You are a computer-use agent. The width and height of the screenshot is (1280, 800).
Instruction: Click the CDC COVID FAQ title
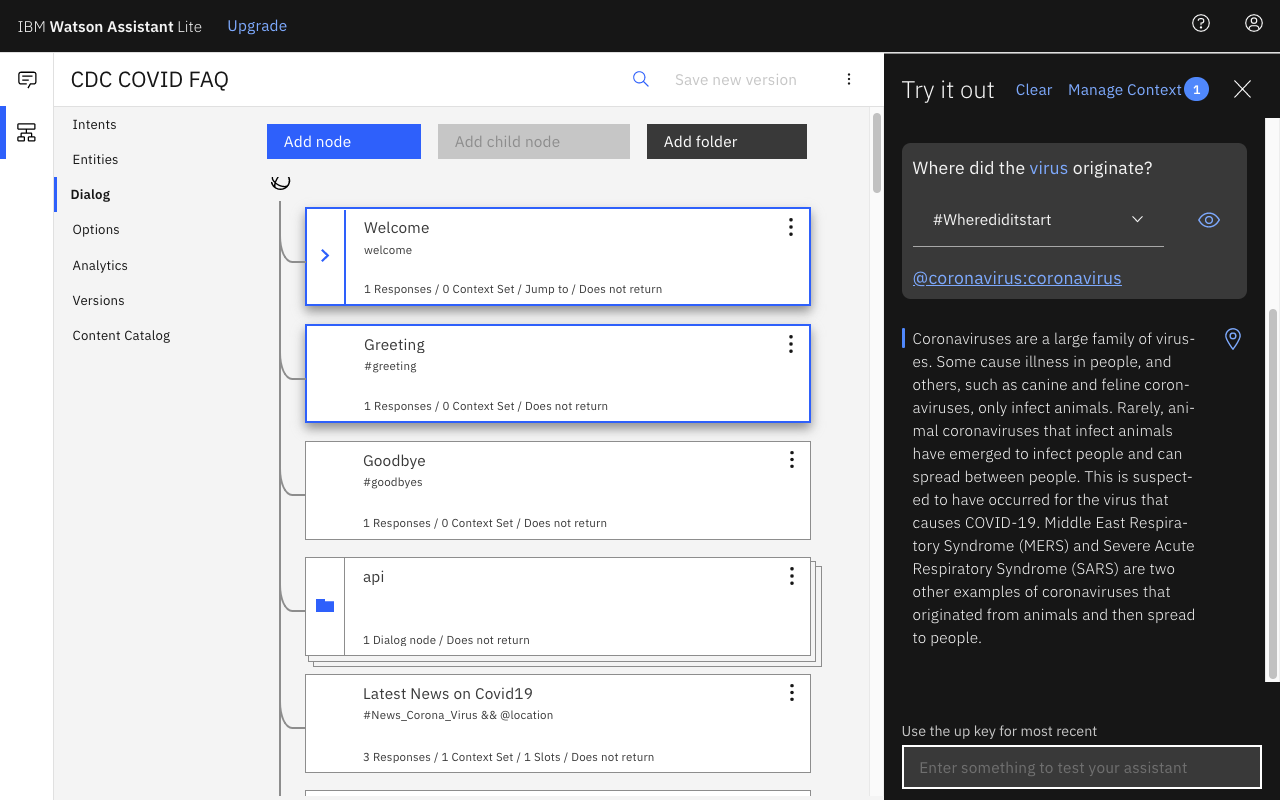[150, 80]
